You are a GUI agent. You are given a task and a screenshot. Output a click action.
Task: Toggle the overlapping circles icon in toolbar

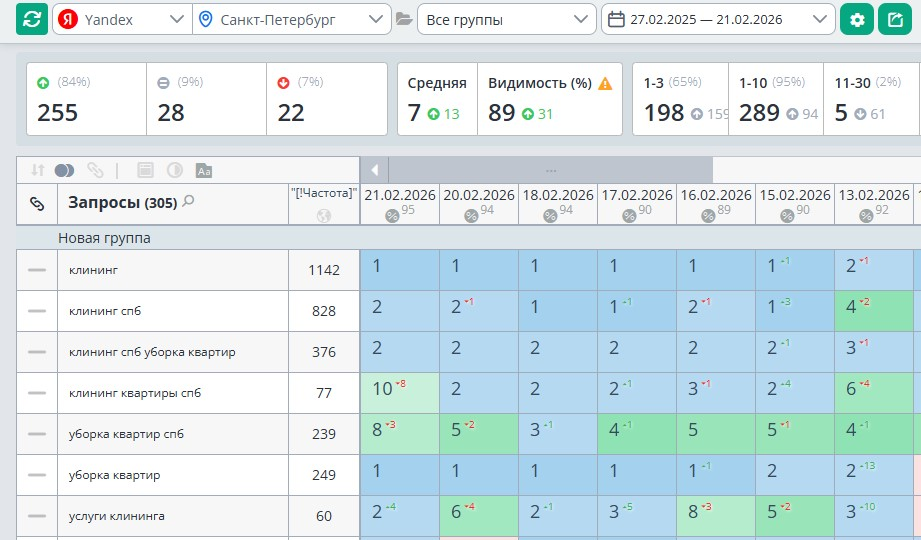64,170
